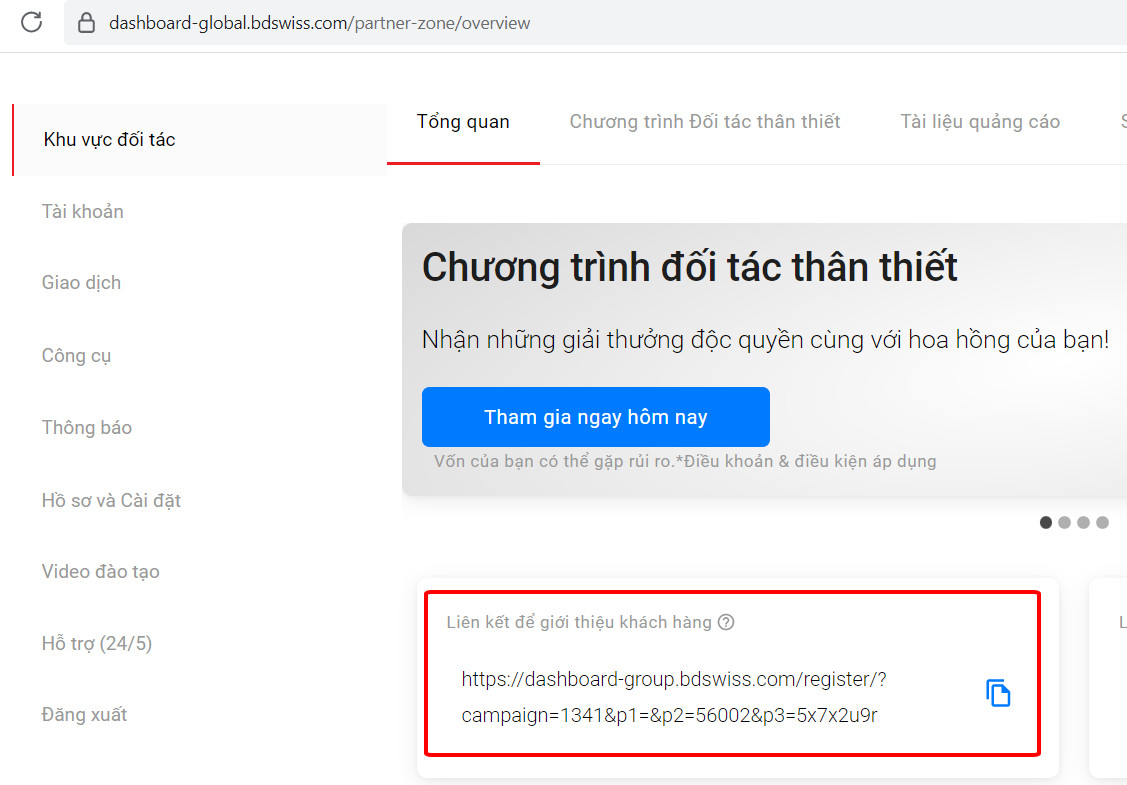The image size is (1127, 785).
Task: Open Hồ sơ và Cài đặt
Action: [x=111, y=500]
